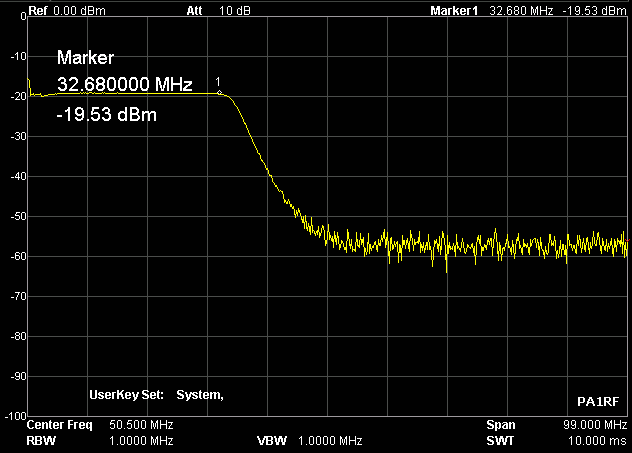Click the SWT 10.000 ms sweep time
632x453 pixels.
pos(556,440)
